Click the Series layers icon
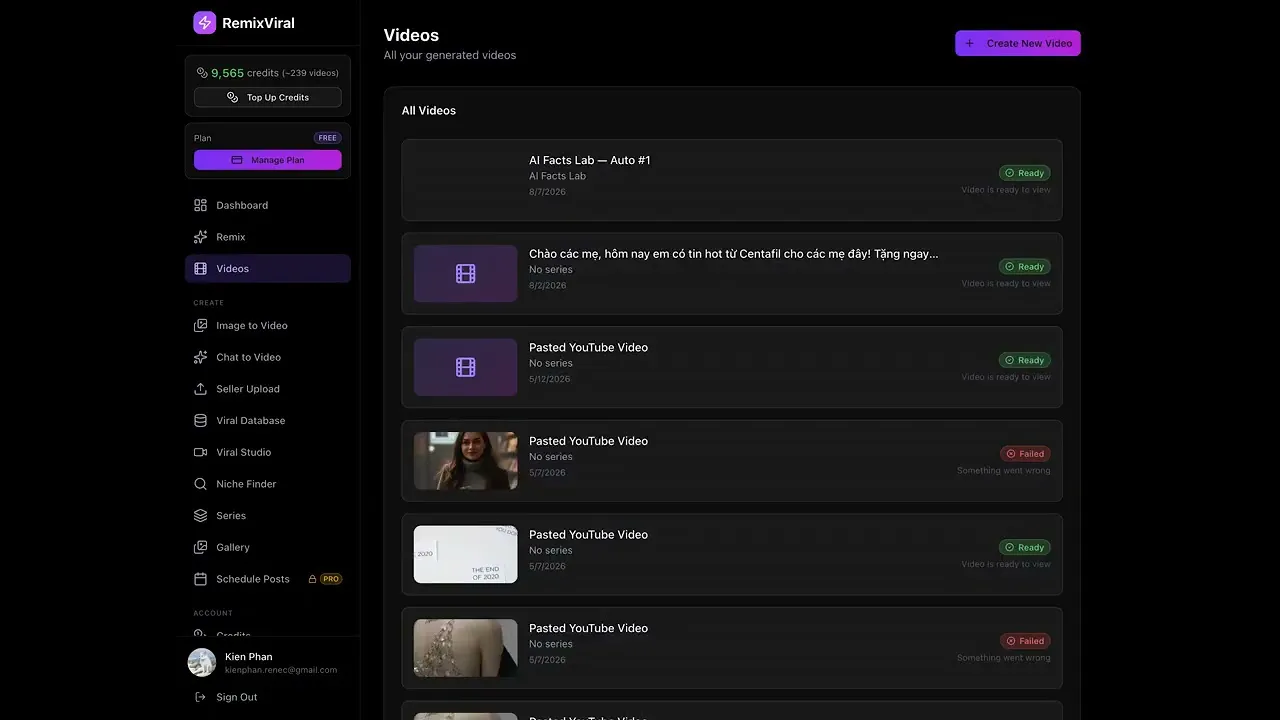Viewport: 1280px width, 720px height. (x=200, y=516)
